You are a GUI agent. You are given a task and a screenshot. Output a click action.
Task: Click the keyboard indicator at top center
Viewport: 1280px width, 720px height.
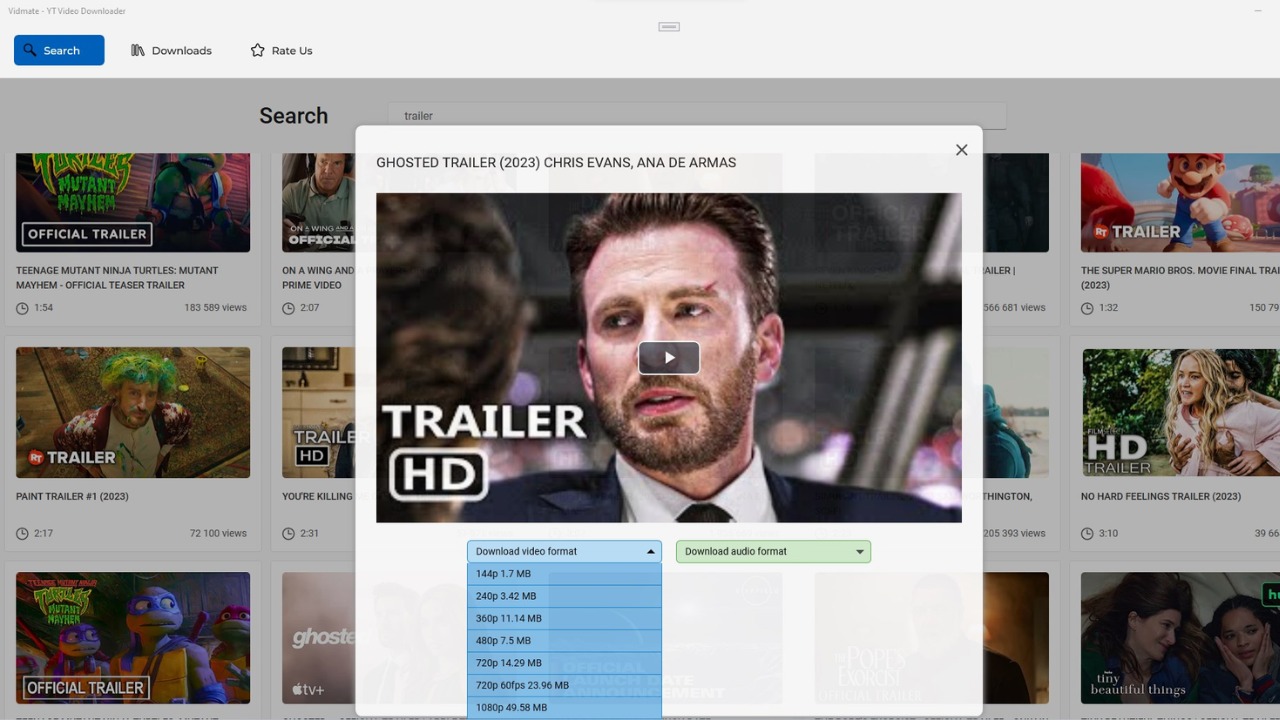point(669,27)
